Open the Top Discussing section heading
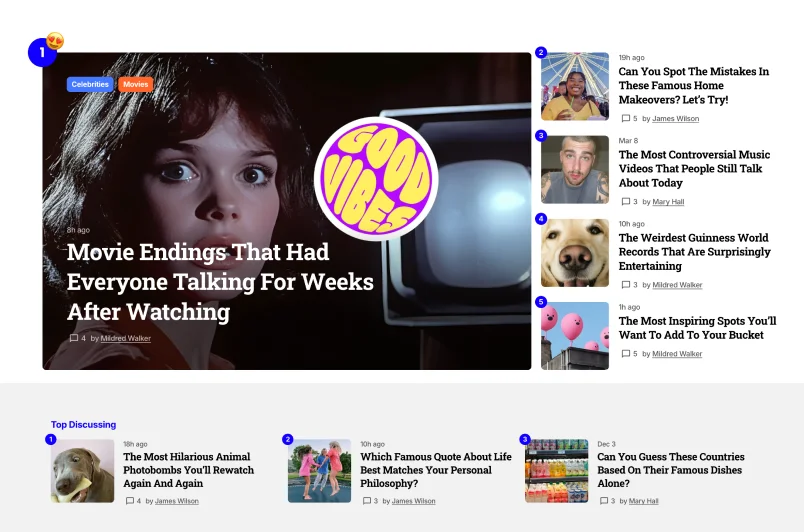Viewport: 804px width, 532px height. pos(84,424)
